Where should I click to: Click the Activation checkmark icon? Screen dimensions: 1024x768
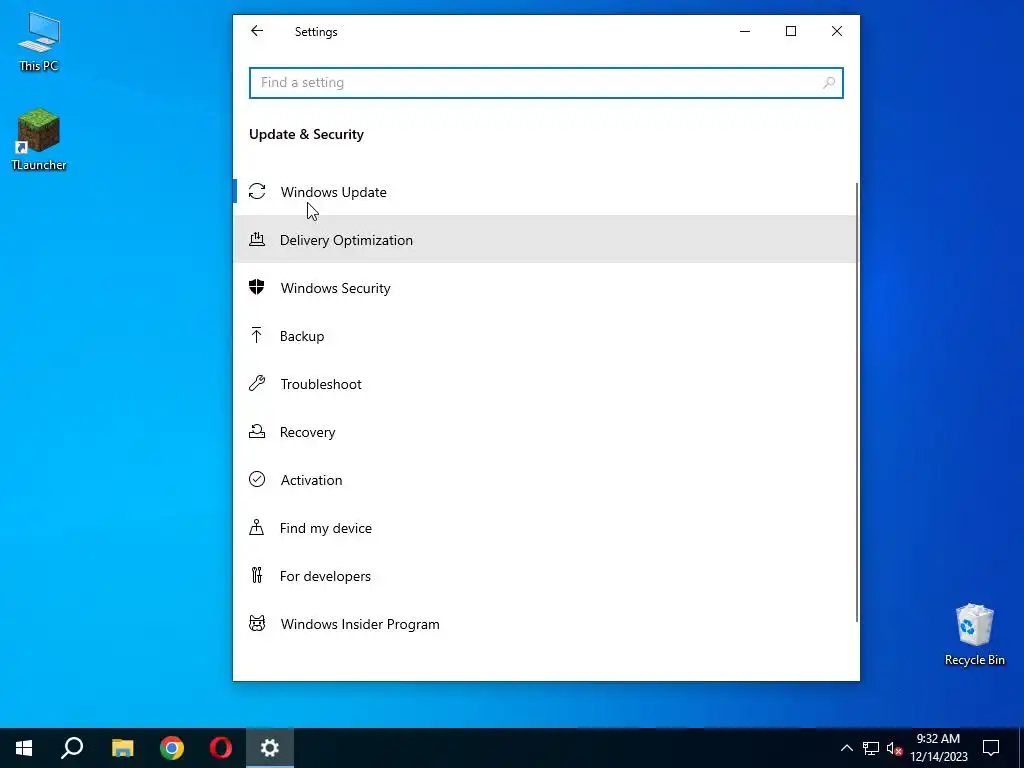257,479
